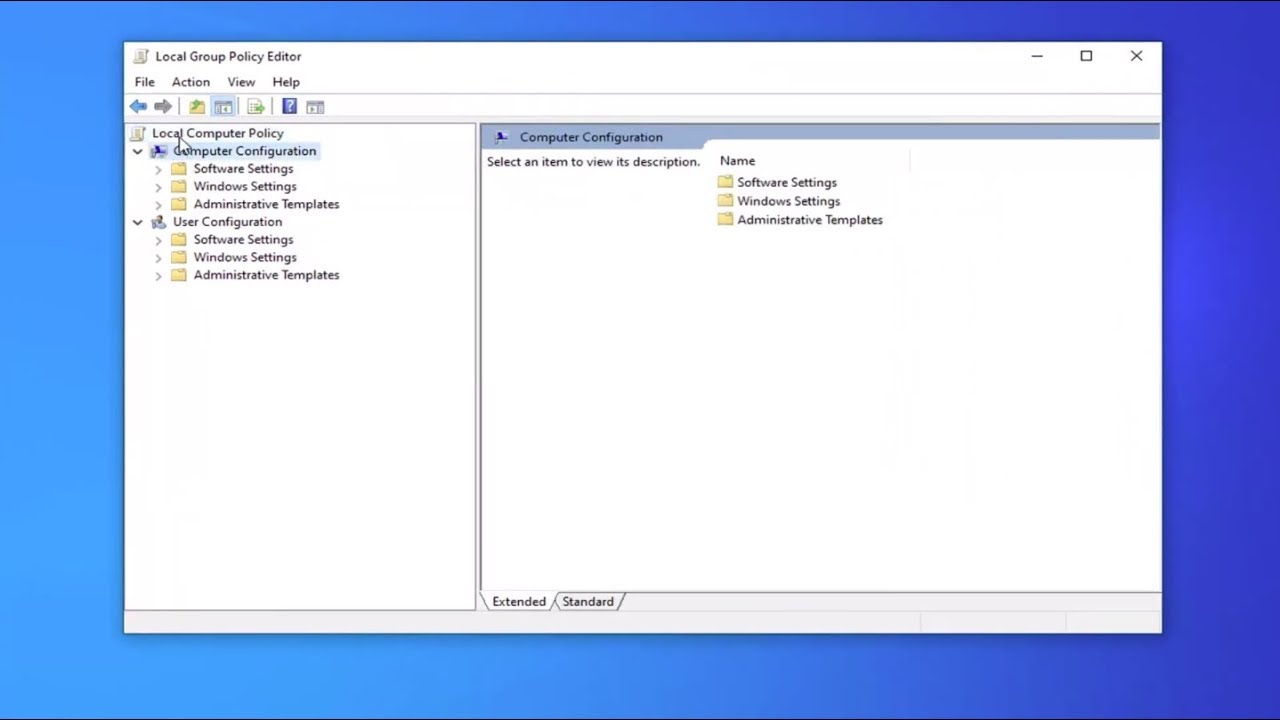Expand Windows Settings under User Configuration
The width and height of the screenshot is (1280, 720).
click(x=158, y=258)
